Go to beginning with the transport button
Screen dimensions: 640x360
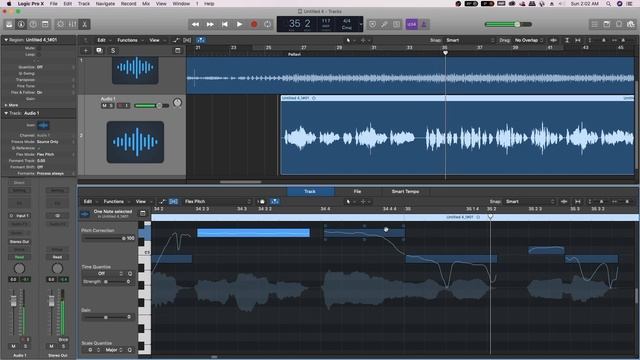(225, 24)
